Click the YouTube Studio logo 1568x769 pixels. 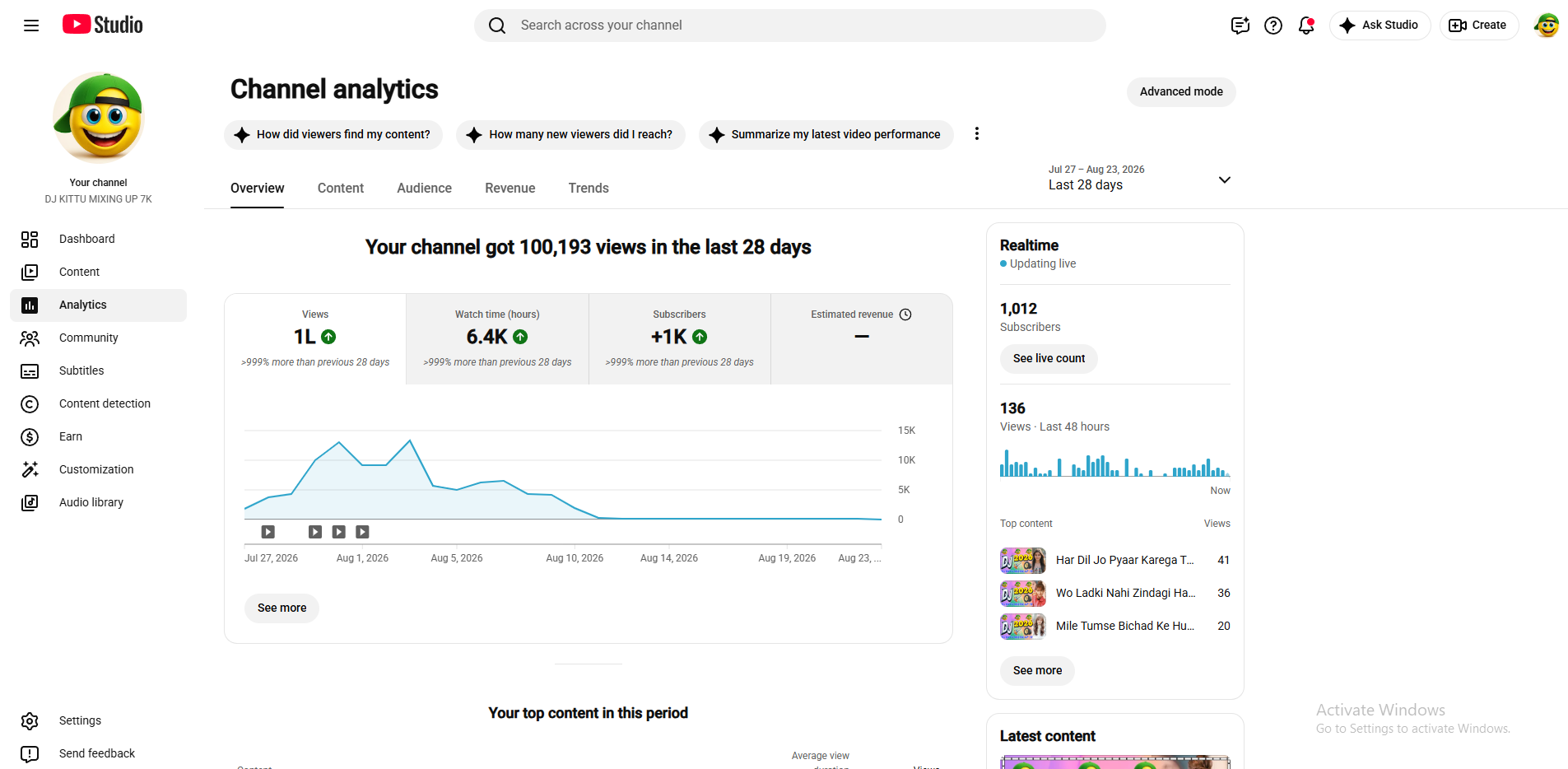103,25
